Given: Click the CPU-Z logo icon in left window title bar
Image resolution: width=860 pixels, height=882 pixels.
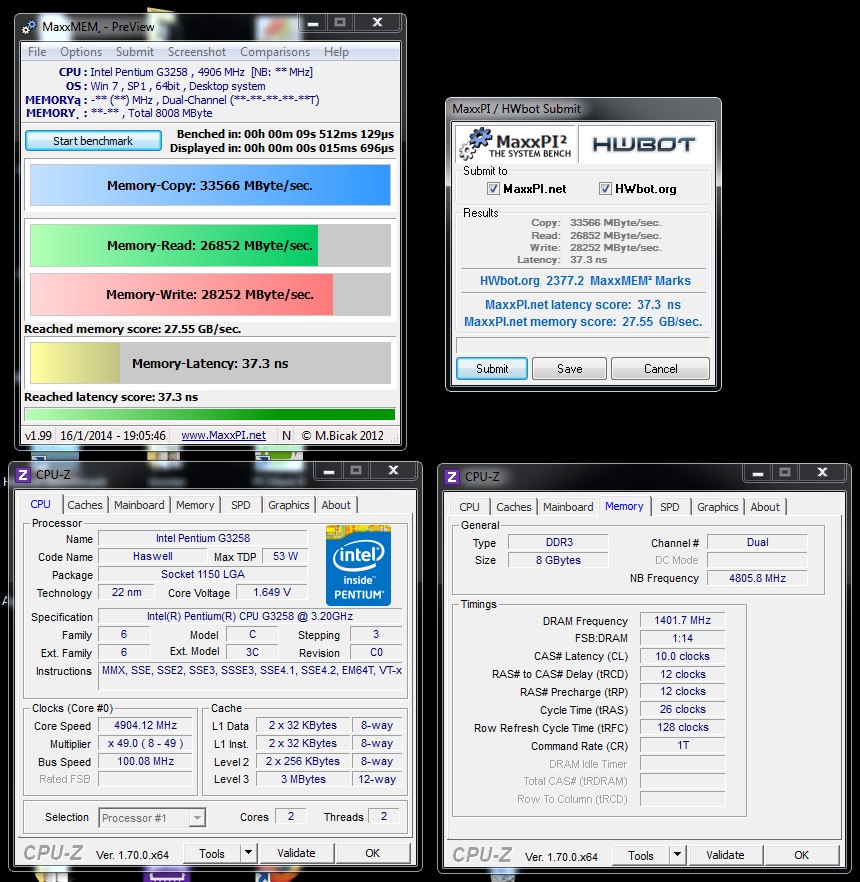Looking at the screenshot, I should click(22, 475).
